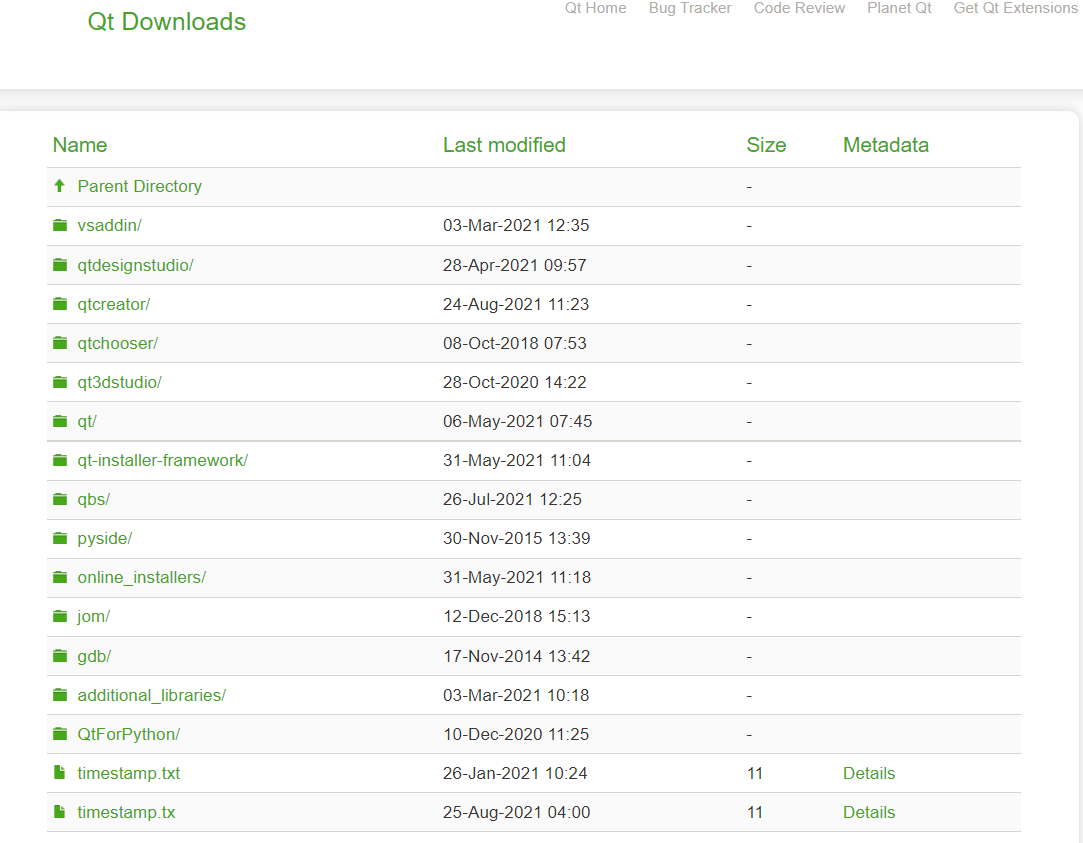Open the Code Review nav link
The height and width of the screenshot is (843, 1083).
click(x=799, y=8)
